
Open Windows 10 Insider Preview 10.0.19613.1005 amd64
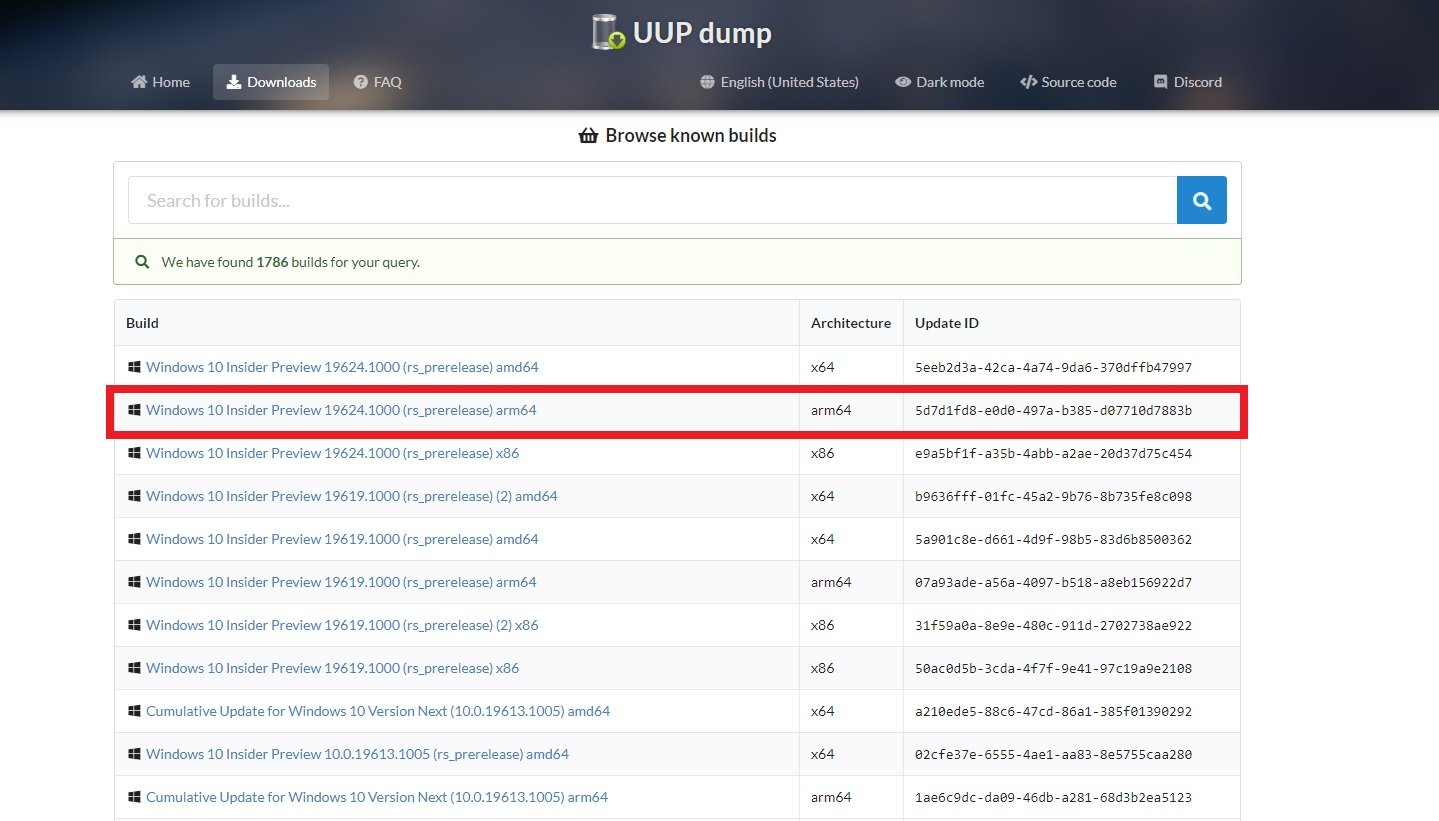click(x=357, y=754)
